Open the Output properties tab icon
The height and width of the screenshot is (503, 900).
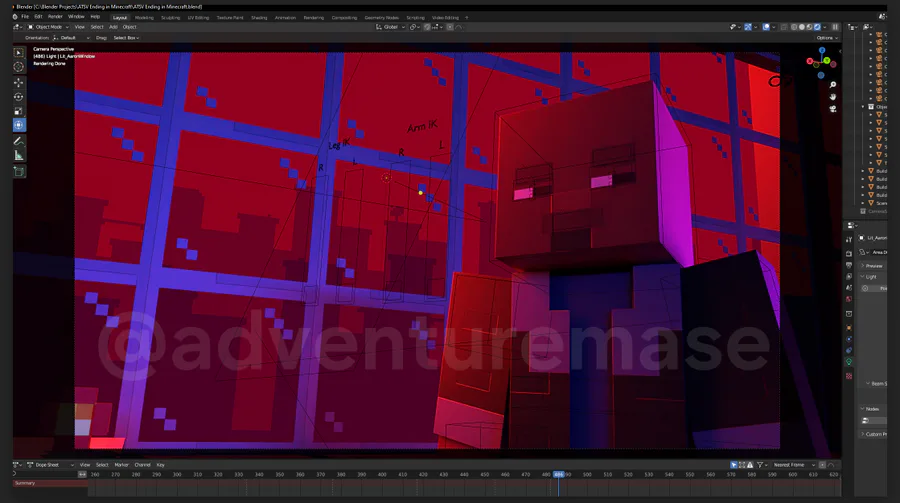point(849,265)
